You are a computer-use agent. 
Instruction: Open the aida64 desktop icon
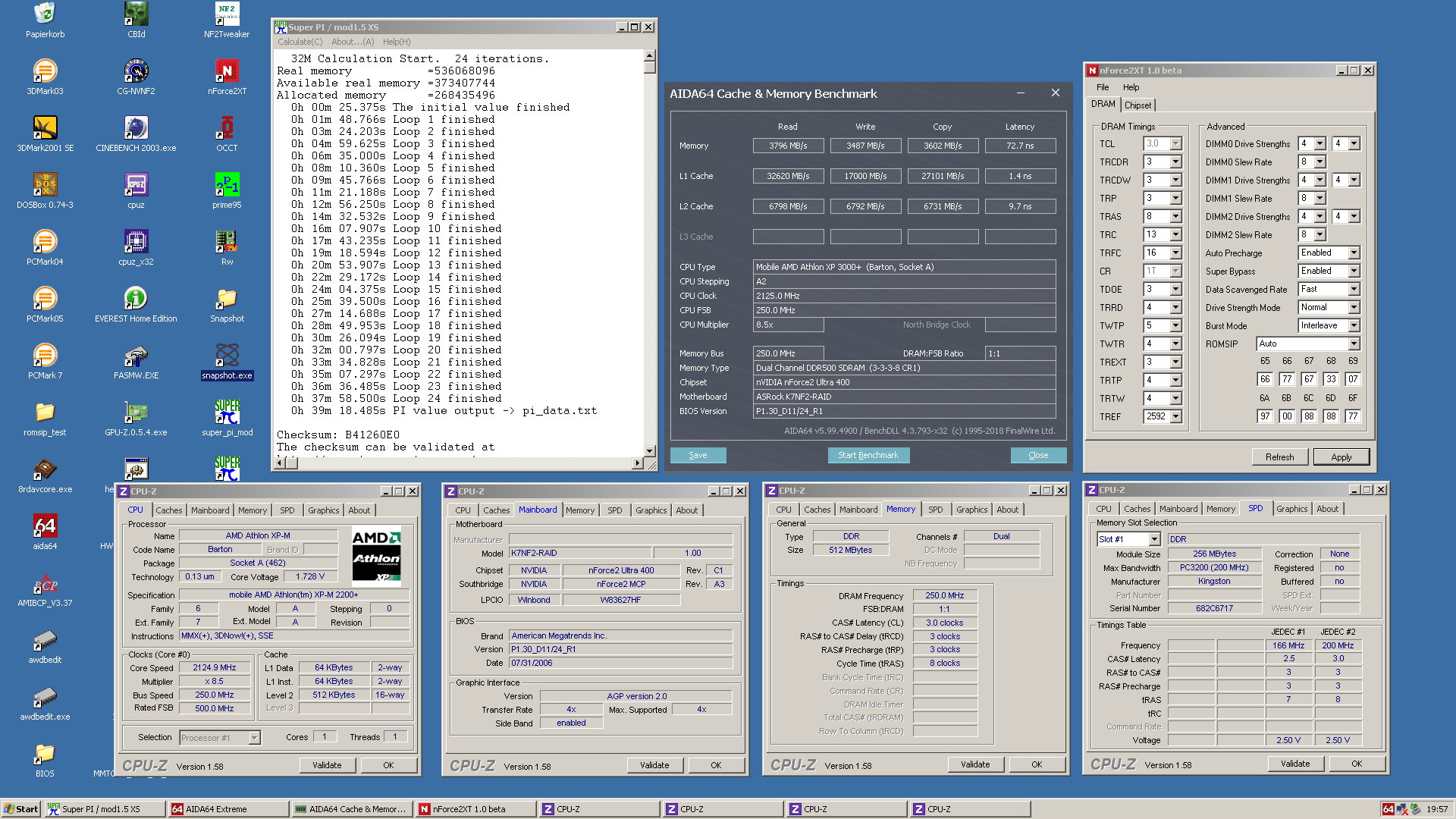pyautogui.click(x=45, y=532)
